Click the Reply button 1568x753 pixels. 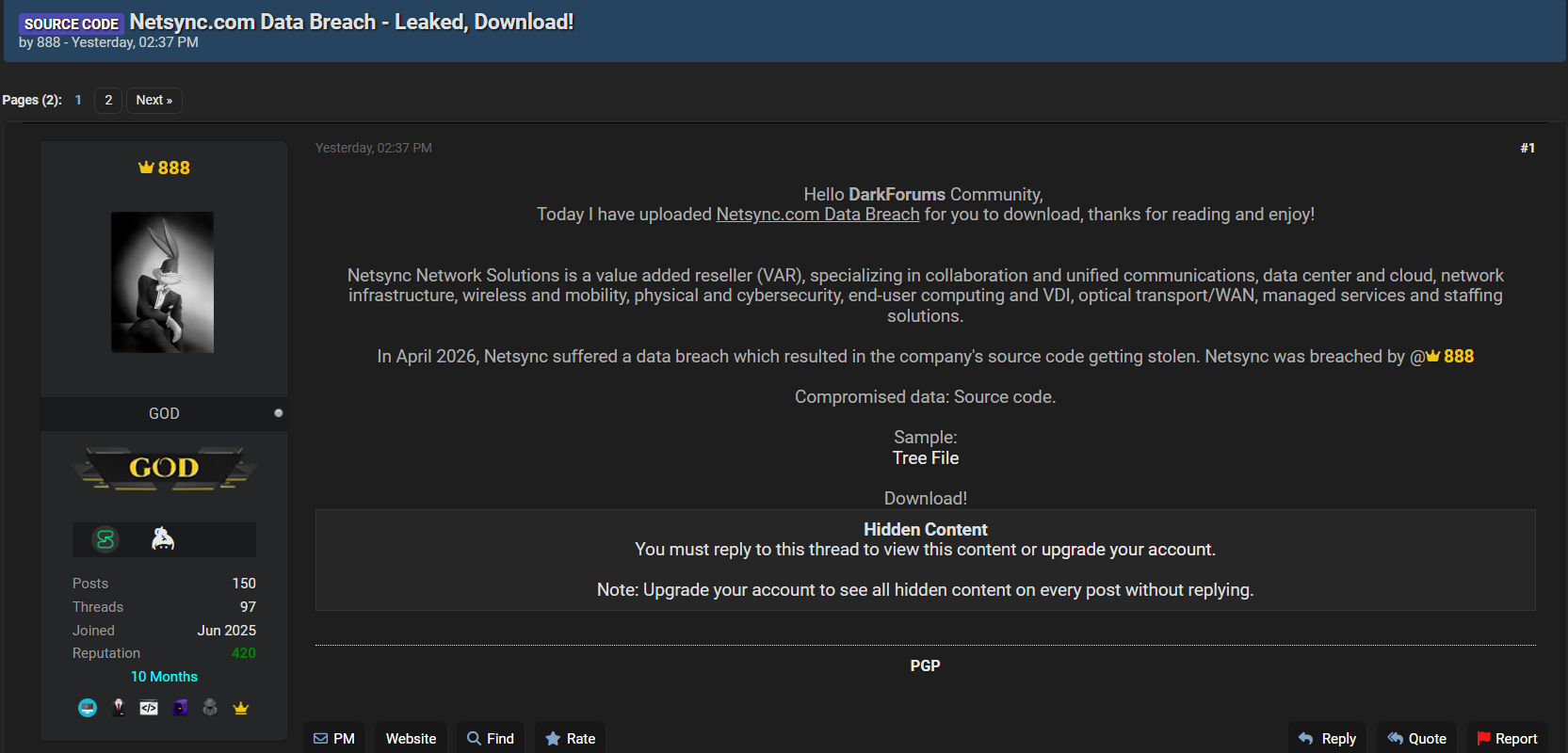pos(1327,739)
